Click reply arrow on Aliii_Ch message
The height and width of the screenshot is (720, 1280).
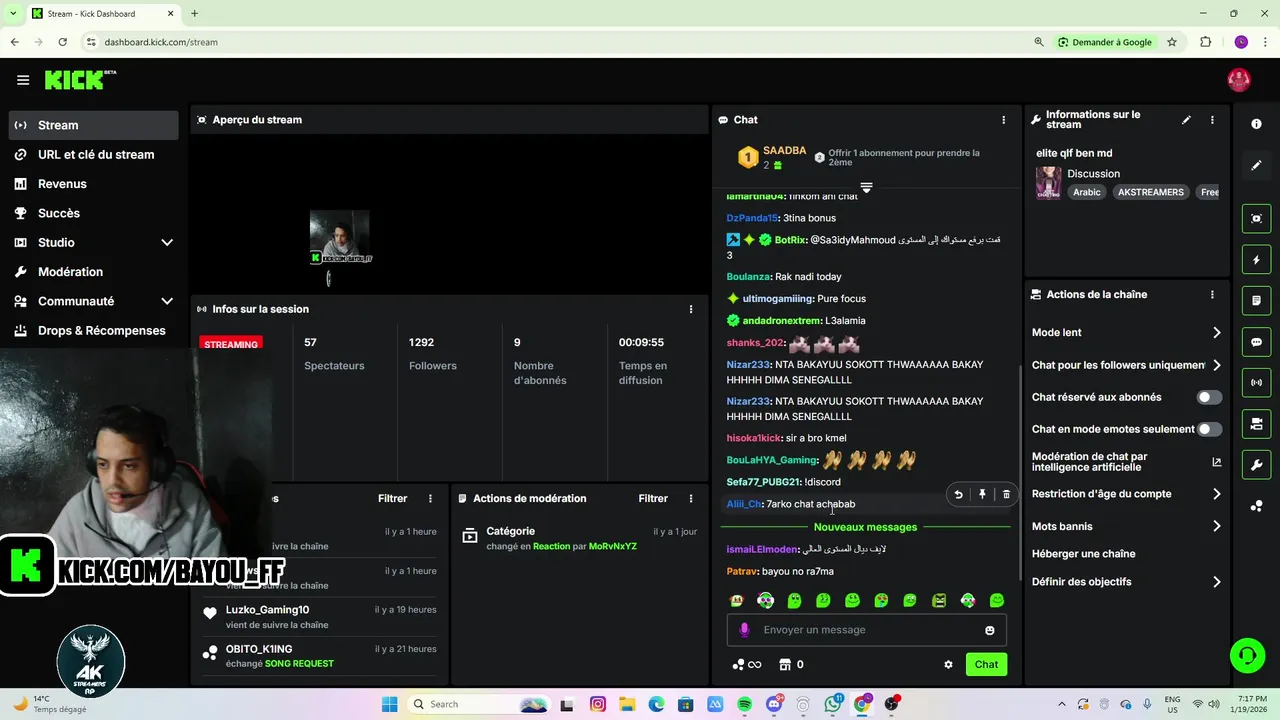pos(958,494)
